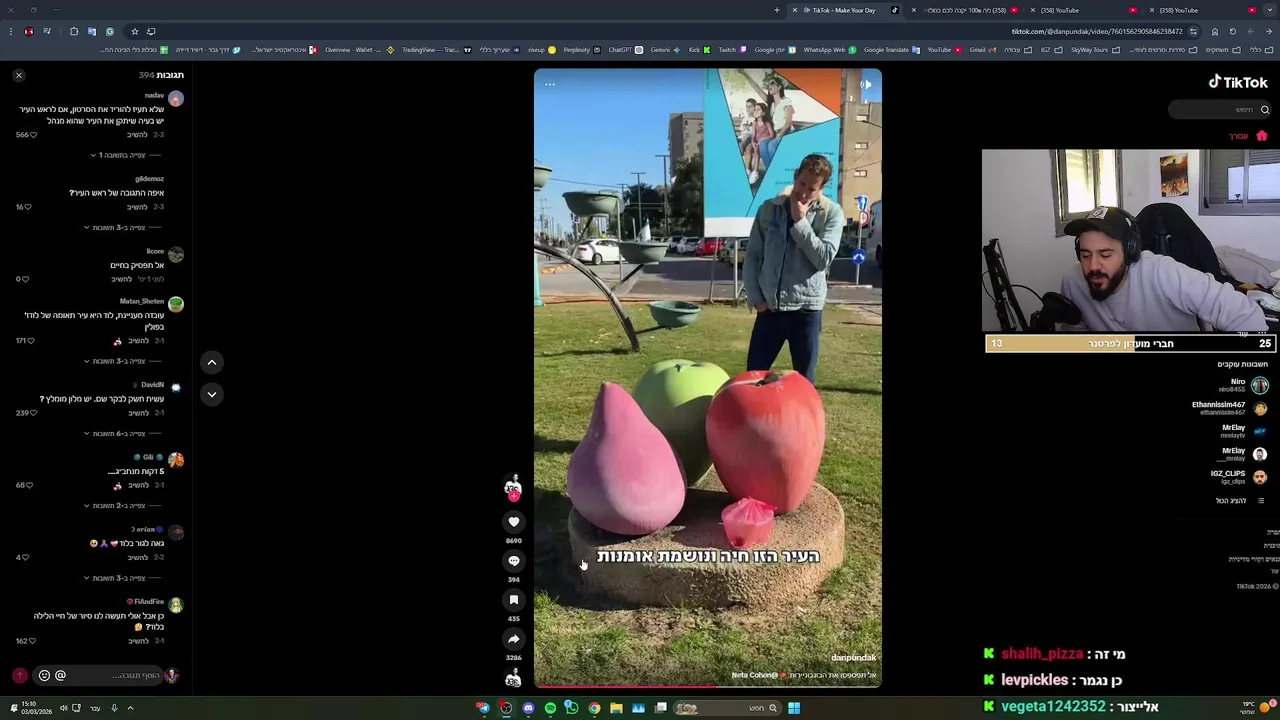The image size is (1280, 720).
Task: Click the TikTok search field
Action: 1222,109
